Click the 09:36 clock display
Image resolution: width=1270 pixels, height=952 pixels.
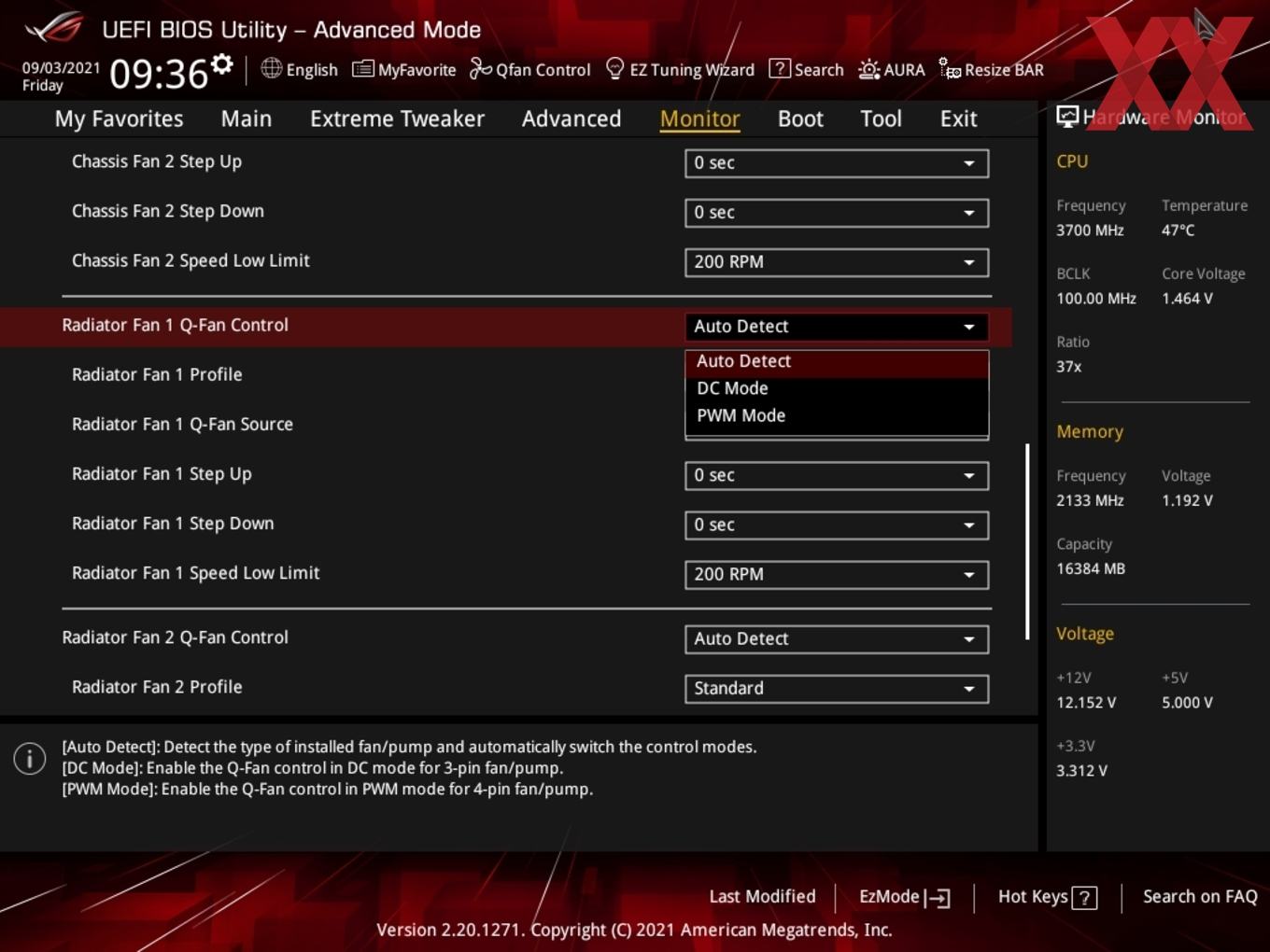pyautogui.click(x=159, y=74)
